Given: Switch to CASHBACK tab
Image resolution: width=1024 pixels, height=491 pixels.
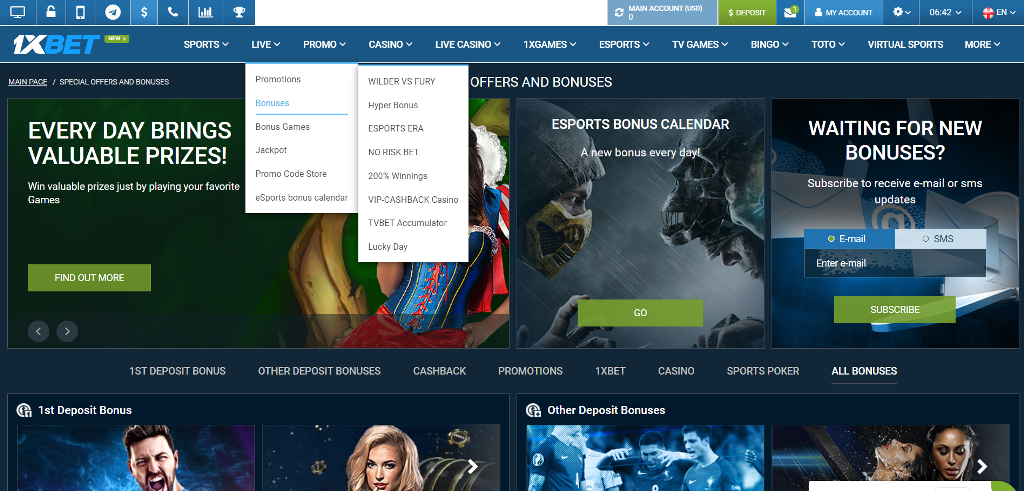Looking at the screenshot, I should point(440,371).
